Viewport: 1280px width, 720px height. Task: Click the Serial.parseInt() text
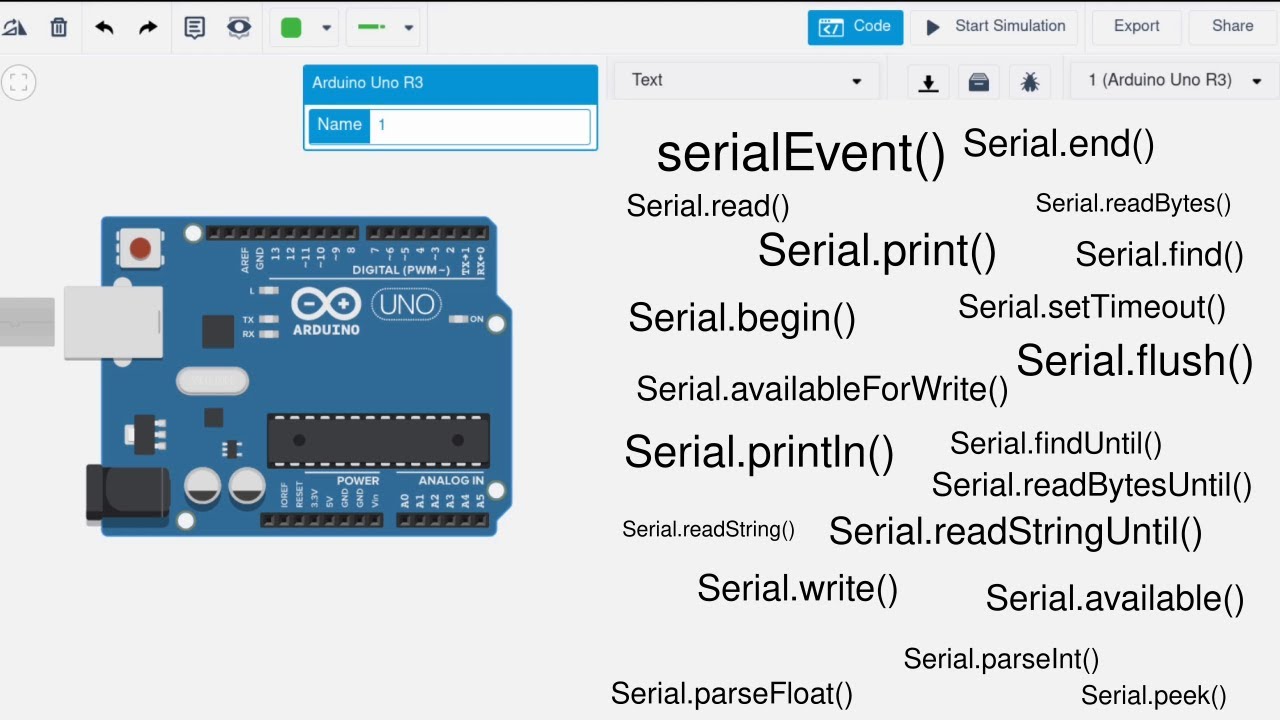tap(1001, 659)
